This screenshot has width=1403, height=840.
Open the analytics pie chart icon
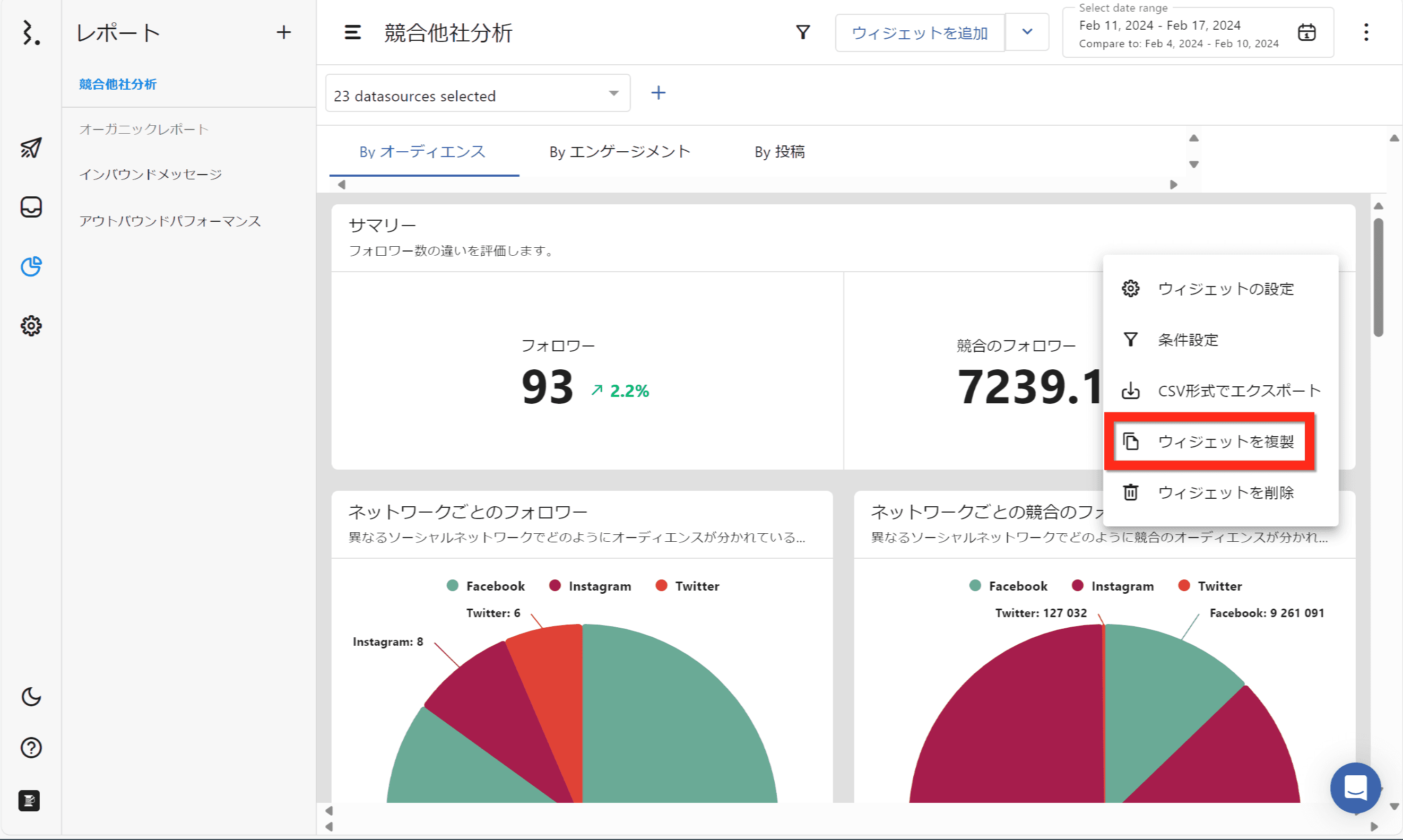point(31,266)
